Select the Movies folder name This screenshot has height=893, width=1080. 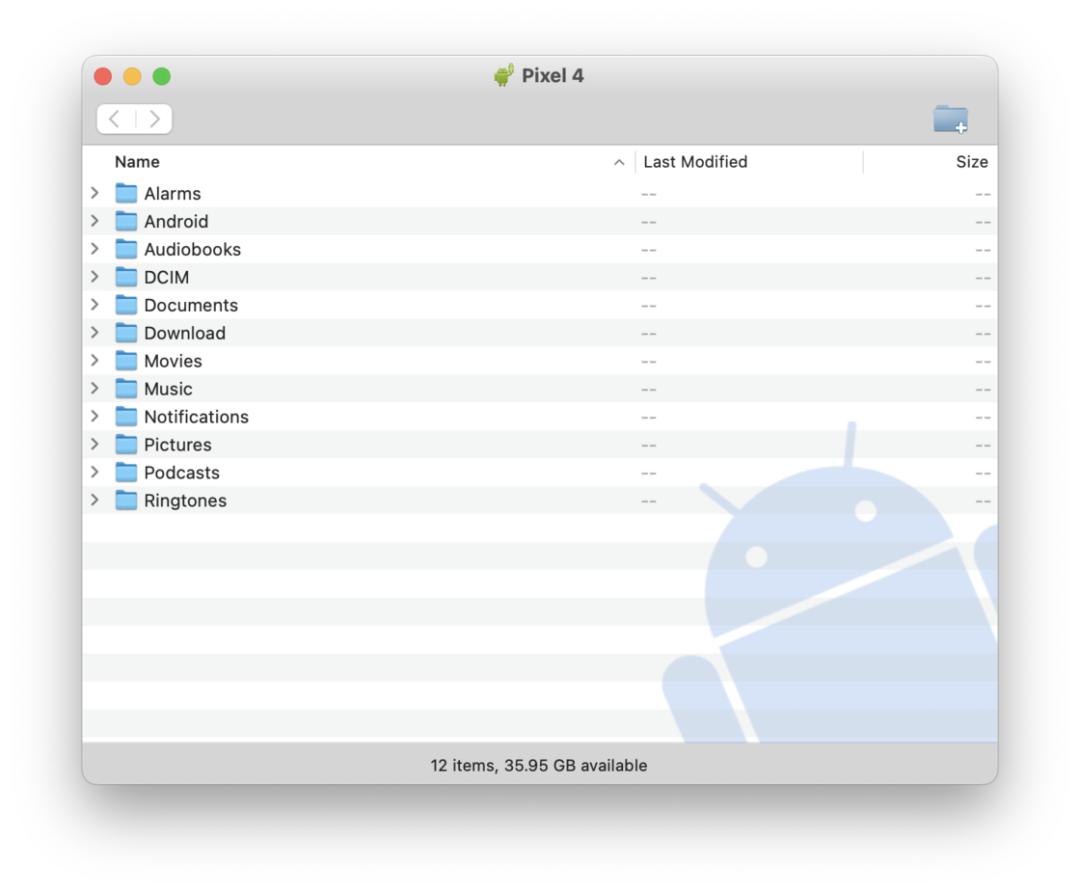[x=173, y=361]
